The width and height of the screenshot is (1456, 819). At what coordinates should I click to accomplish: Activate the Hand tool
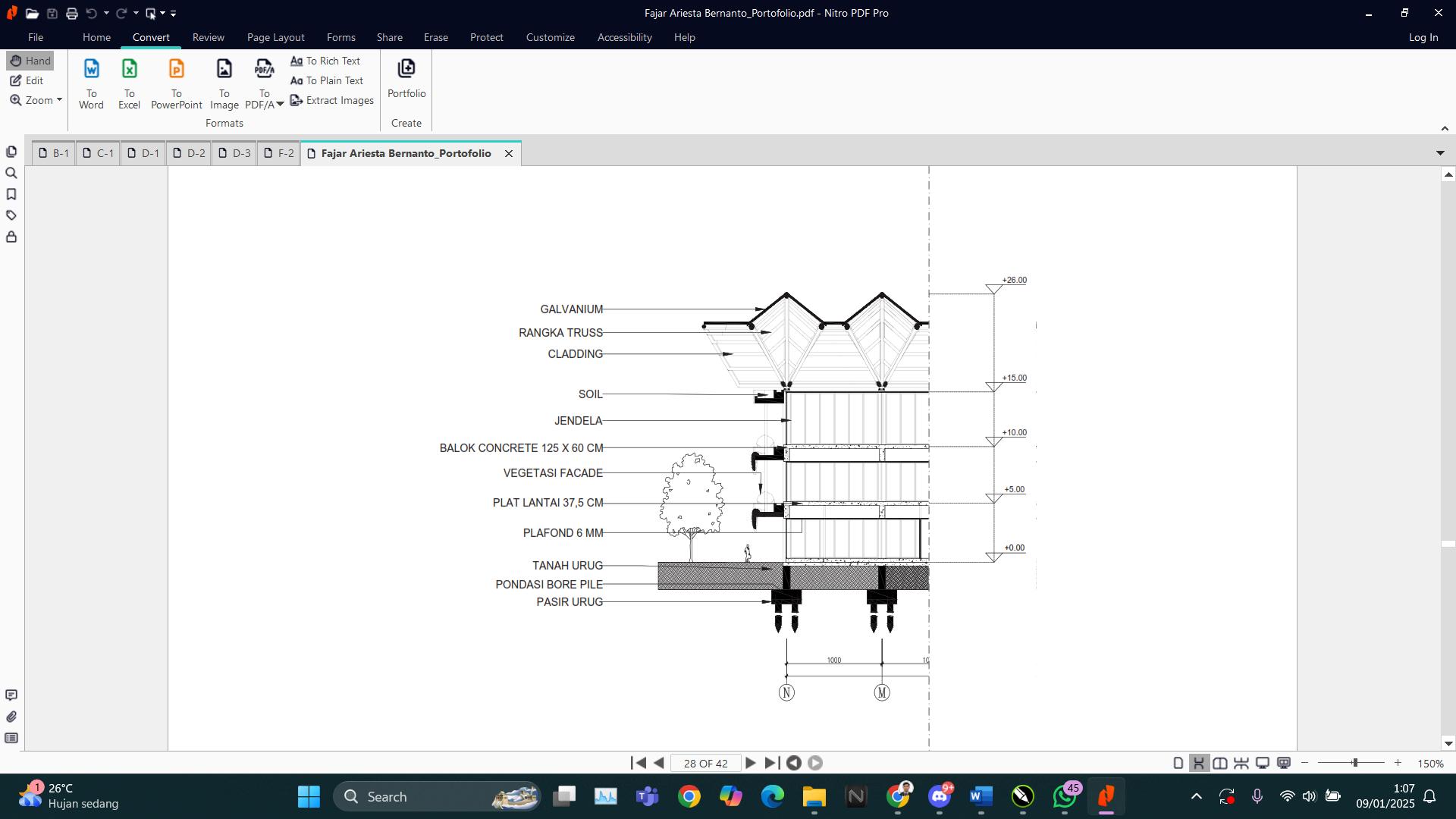pos(30,61)
